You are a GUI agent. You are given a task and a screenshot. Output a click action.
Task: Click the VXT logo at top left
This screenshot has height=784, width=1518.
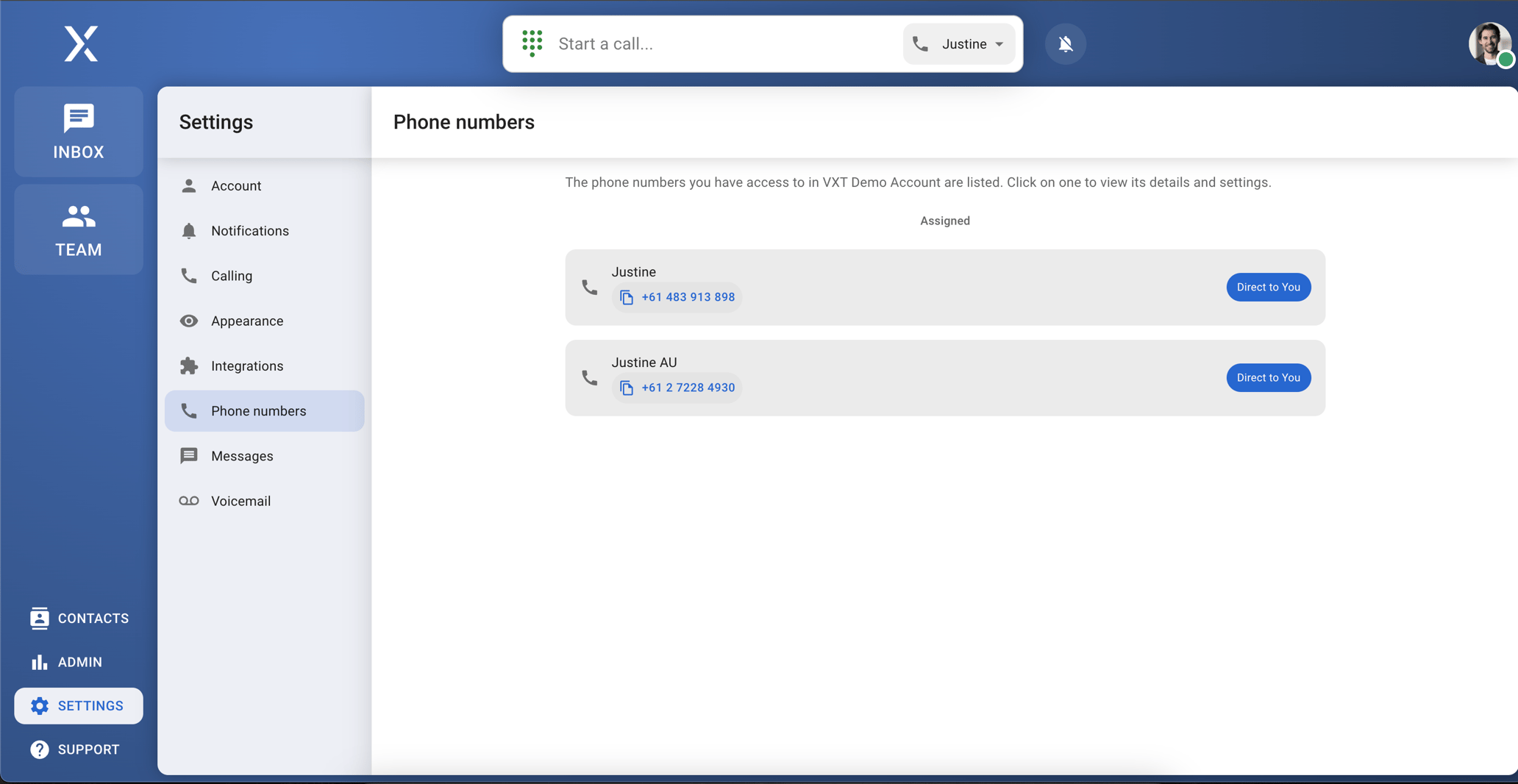[x=81, y=43]
